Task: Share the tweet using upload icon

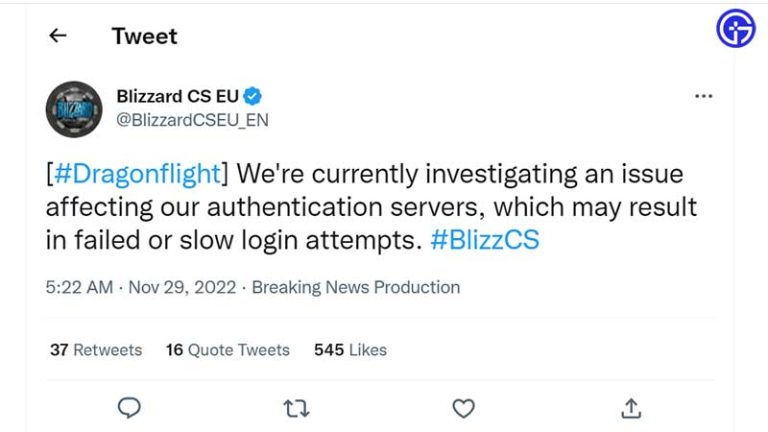Action: pyautogui.click(x=630, y=408)
